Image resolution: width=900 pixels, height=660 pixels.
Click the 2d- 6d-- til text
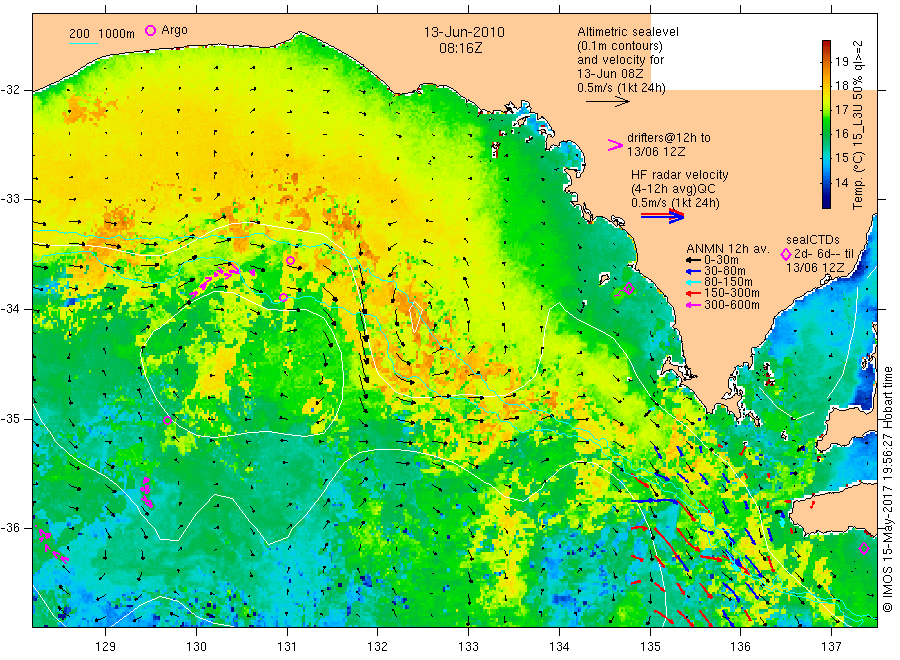click(824, 254)
